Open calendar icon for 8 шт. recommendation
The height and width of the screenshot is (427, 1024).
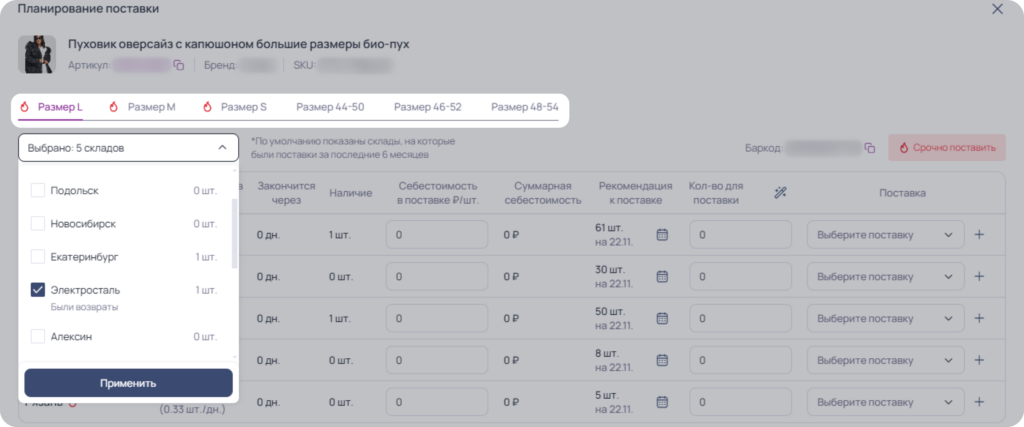click(662, 360)
